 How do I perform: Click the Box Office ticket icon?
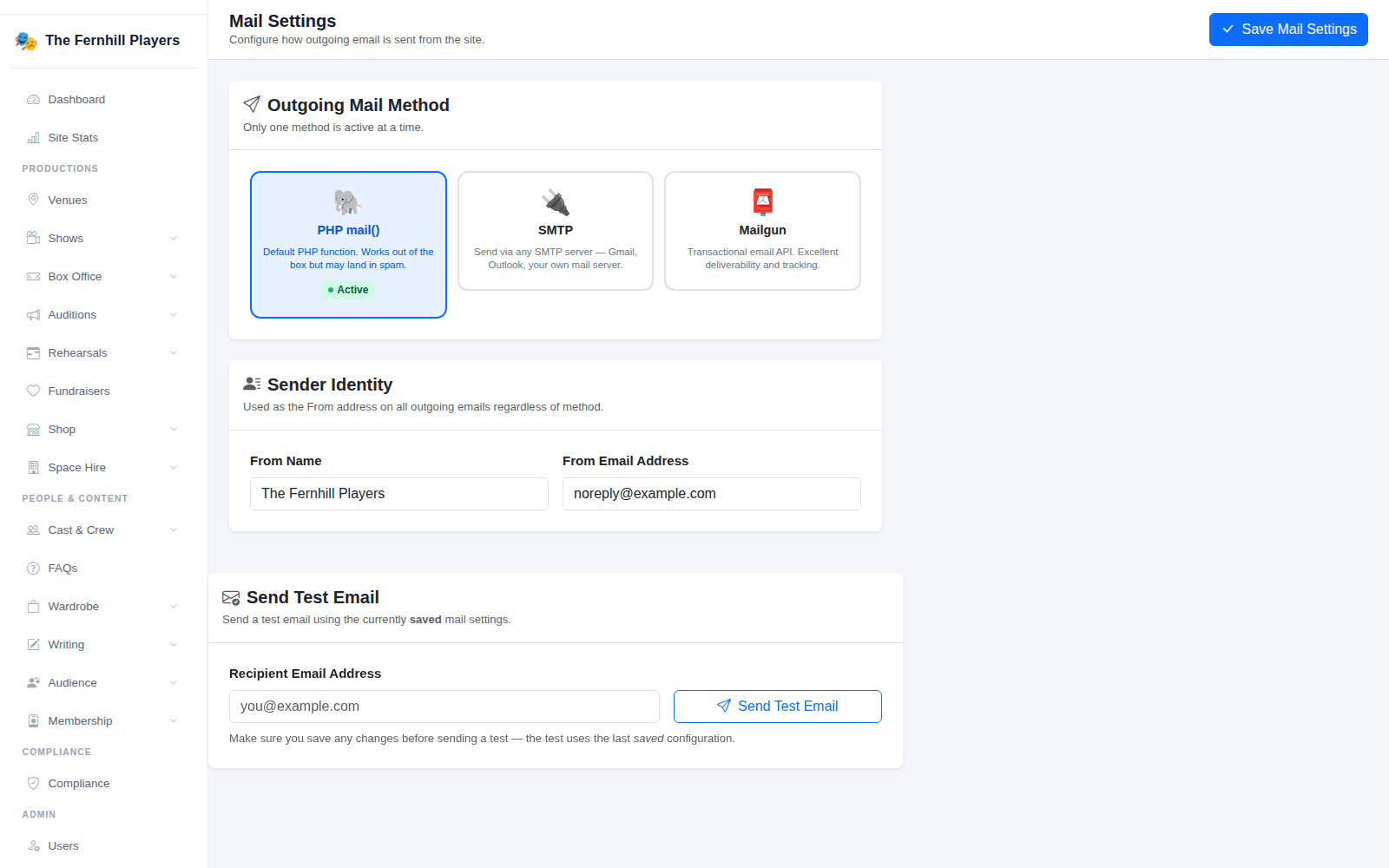coord(33,277)
